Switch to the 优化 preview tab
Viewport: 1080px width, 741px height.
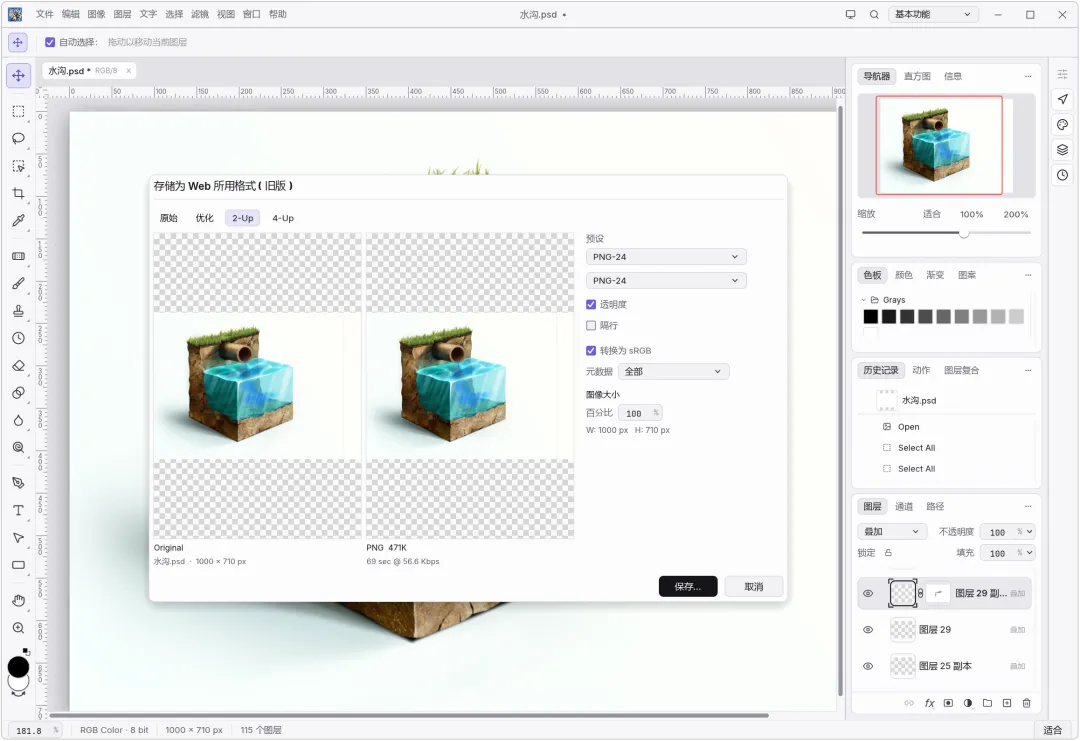[x=205, y=218]
